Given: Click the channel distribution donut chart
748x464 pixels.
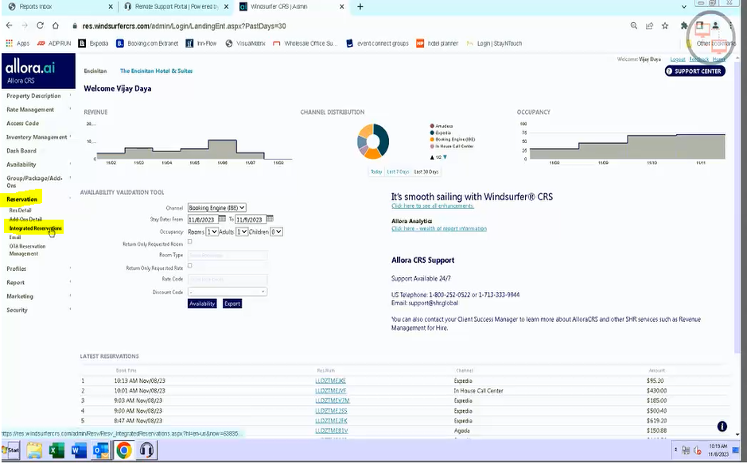Looking at the screenshot, I should tap(373, 141).
